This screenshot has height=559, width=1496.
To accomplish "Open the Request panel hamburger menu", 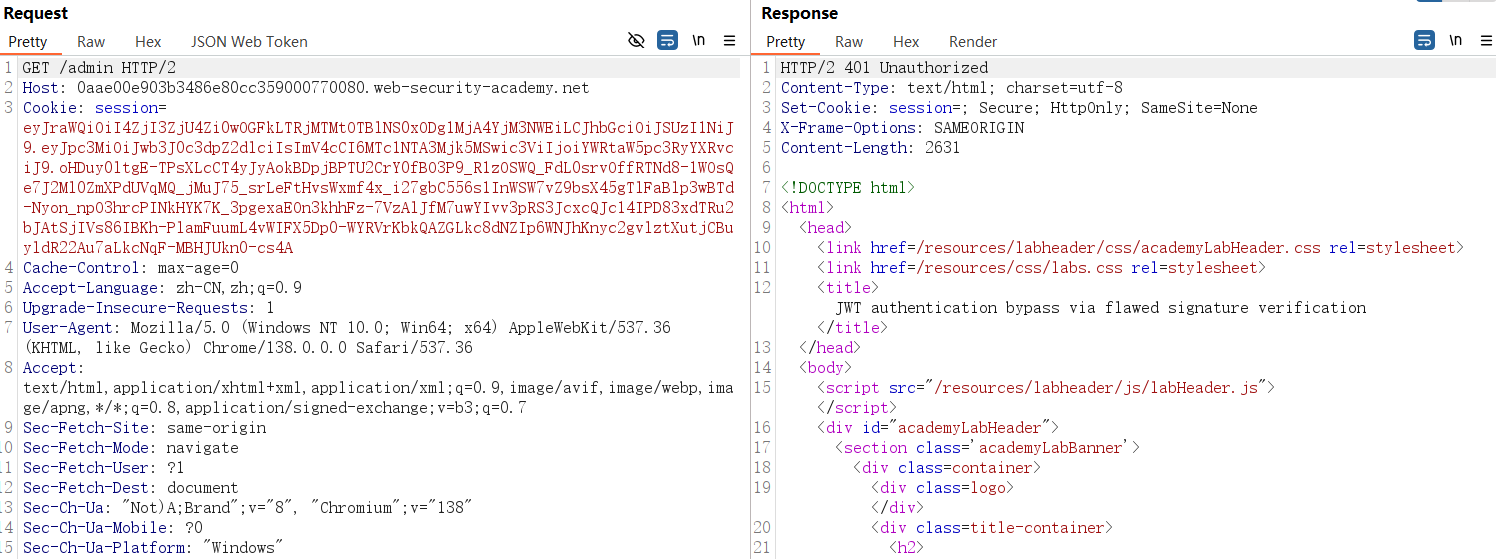I will point(729,41).
